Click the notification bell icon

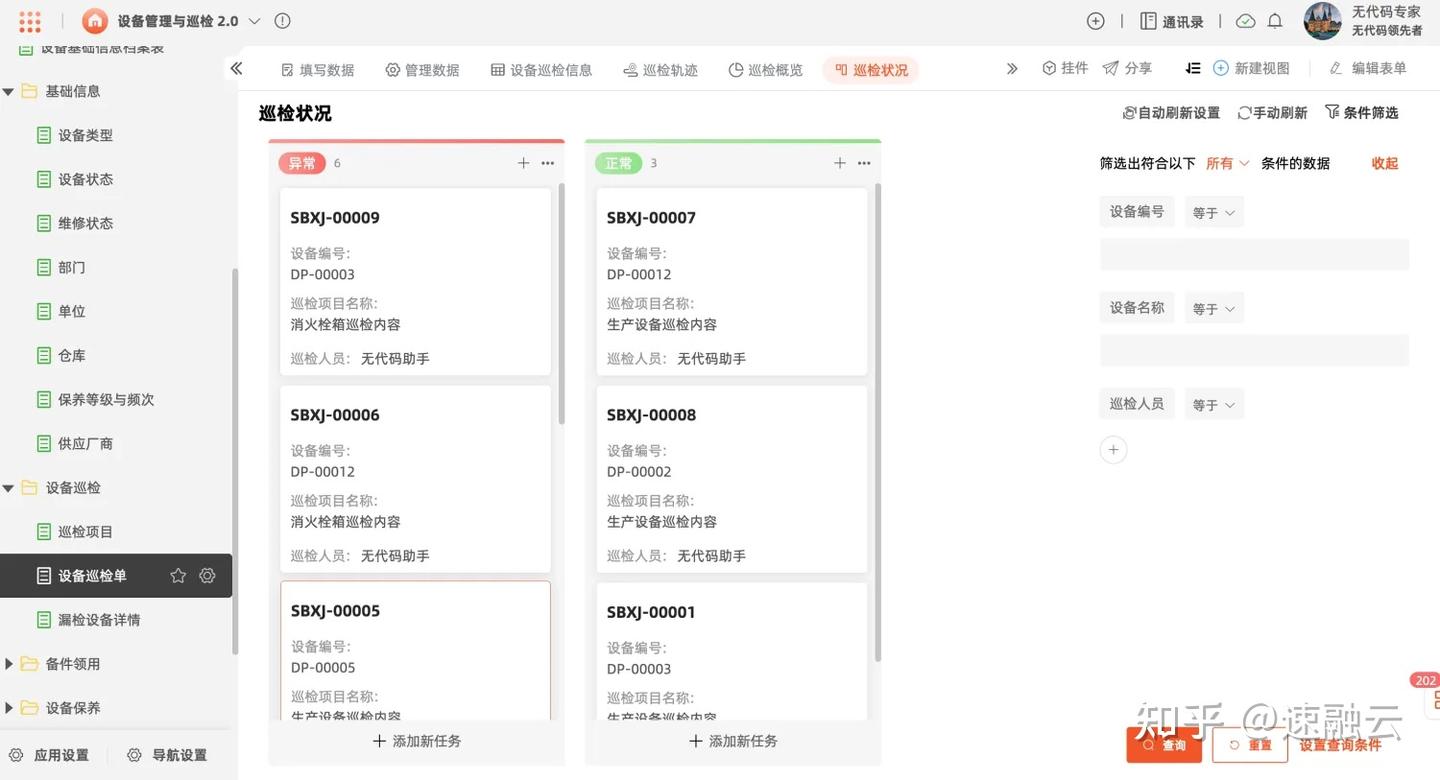click(x=1276, y=19)
